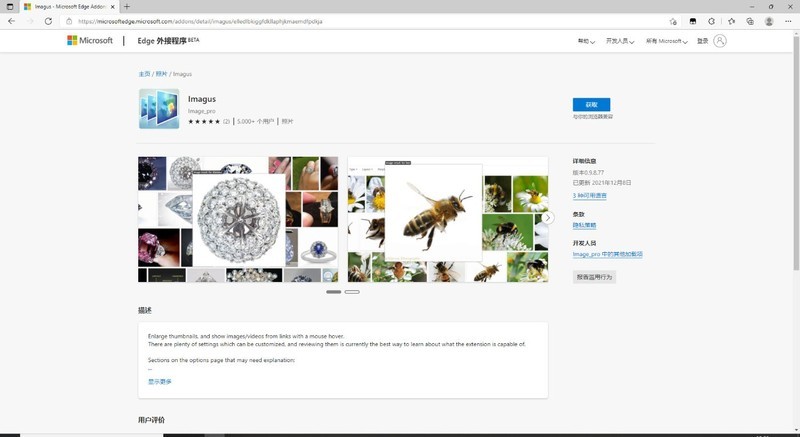
Task: Go back to the previous page
Action: (11, 21)
